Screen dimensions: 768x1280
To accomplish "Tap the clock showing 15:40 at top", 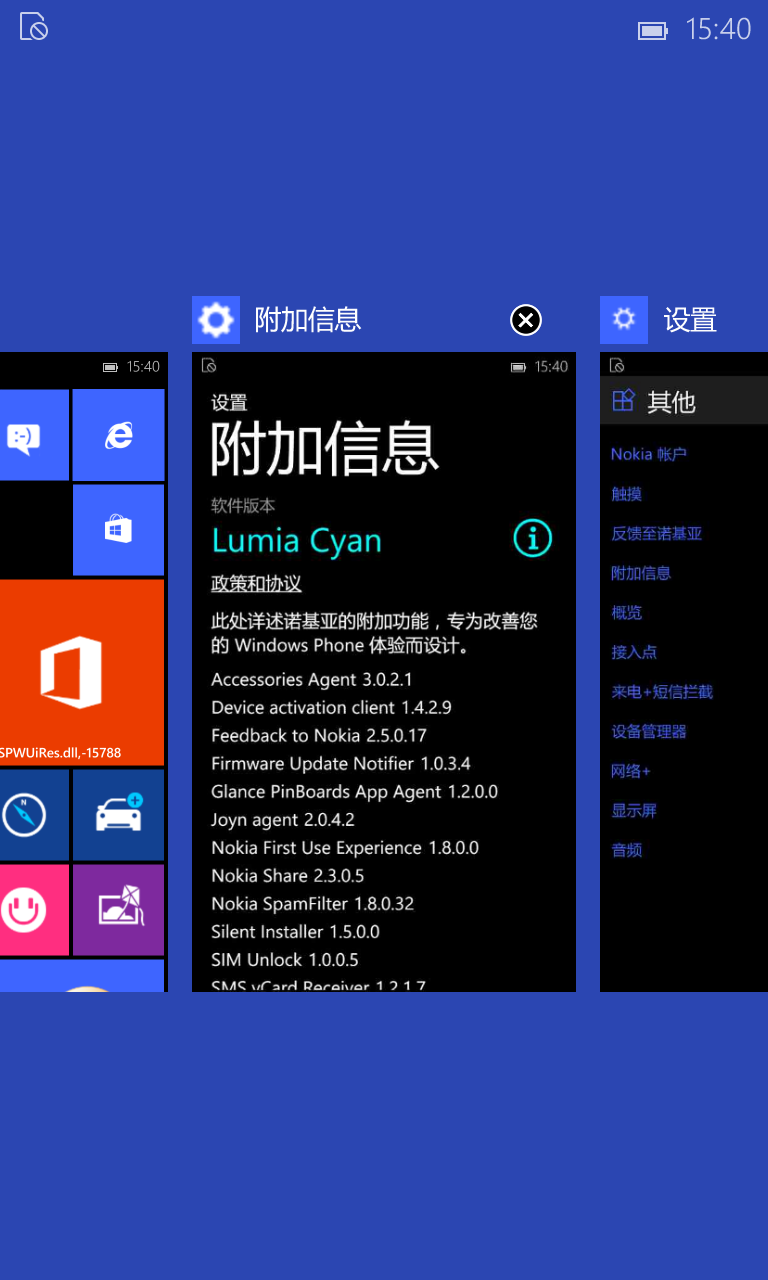I will [x=718, y=29].
